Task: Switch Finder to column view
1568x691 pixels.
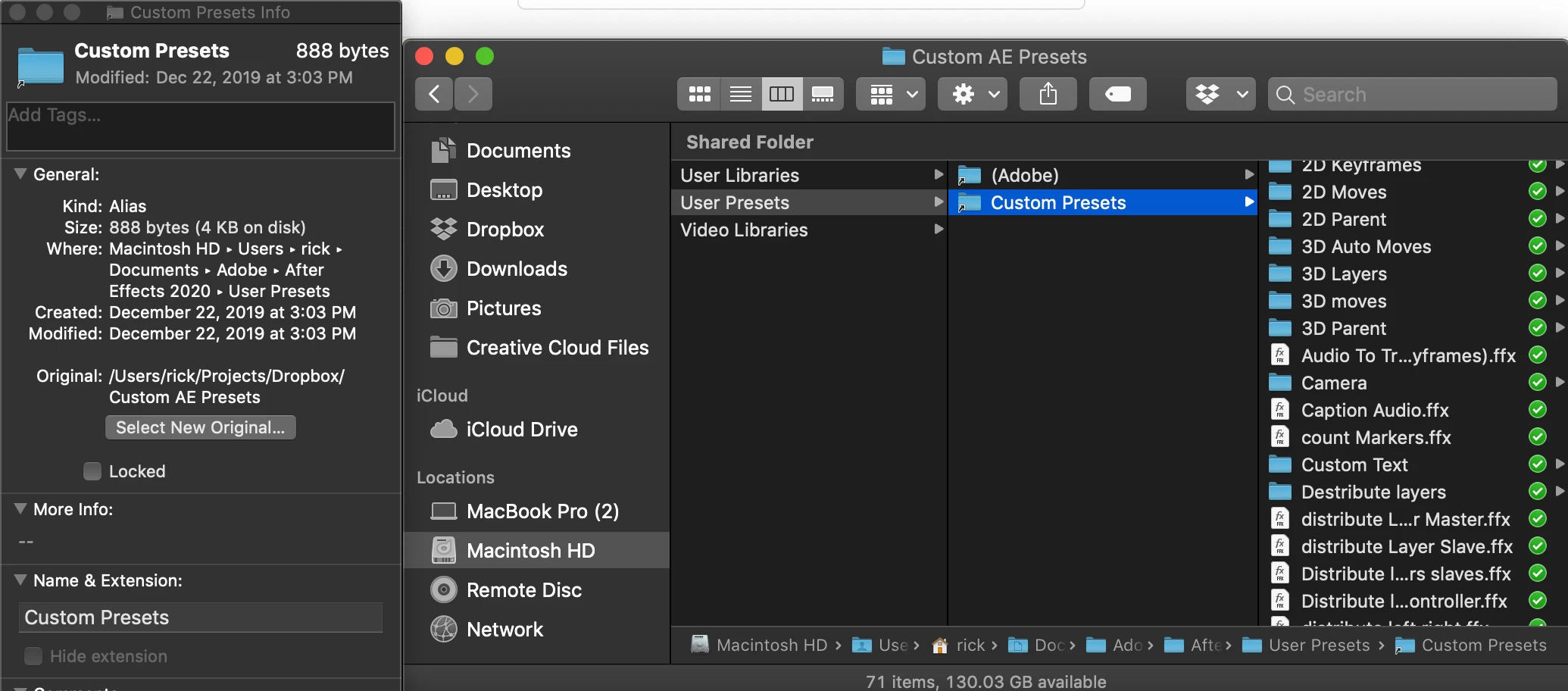Action: click(x=782, y=94)
